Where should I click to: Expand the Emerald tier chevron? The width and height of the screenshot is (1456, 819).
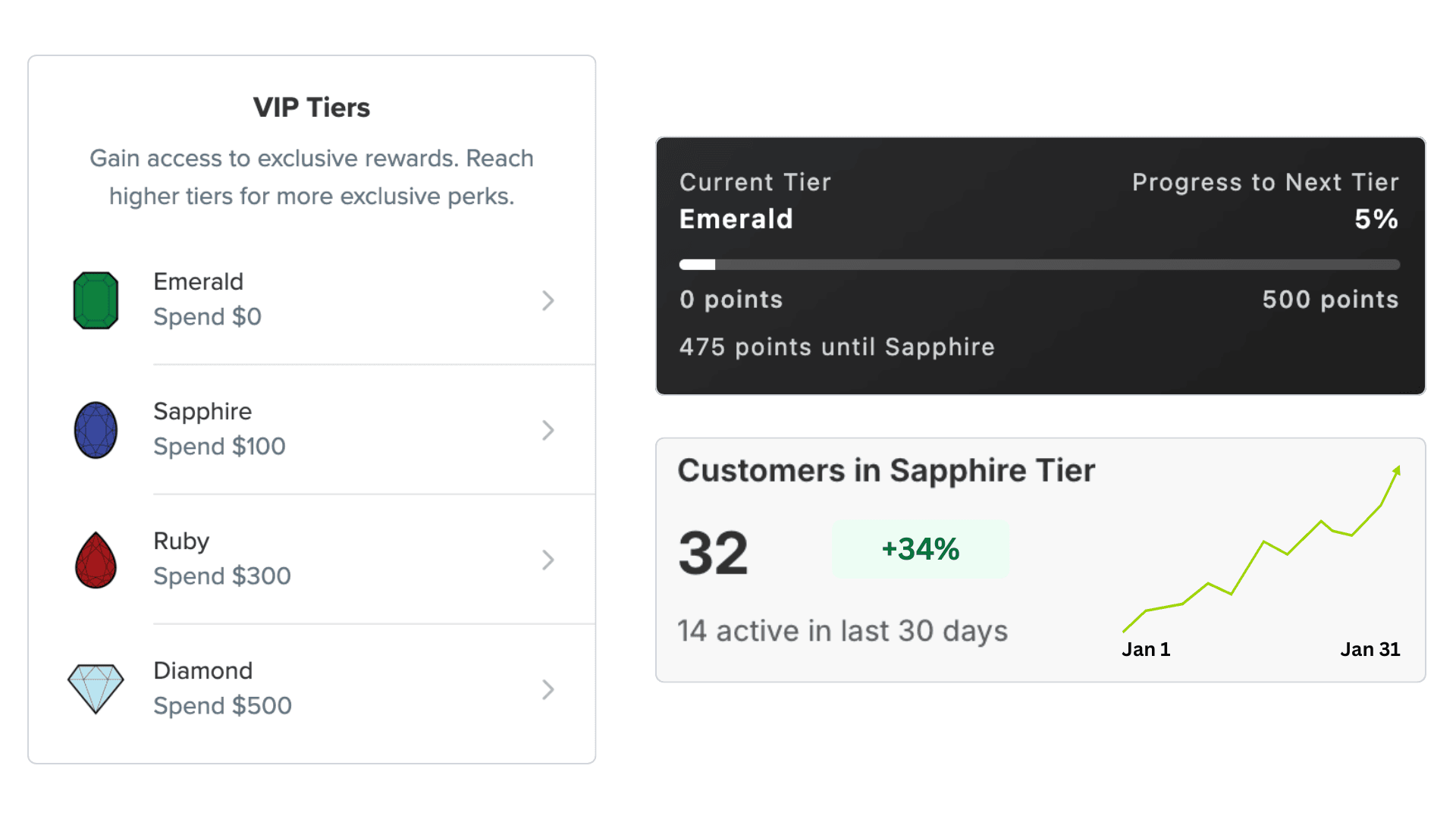click(x=548, y=300)
